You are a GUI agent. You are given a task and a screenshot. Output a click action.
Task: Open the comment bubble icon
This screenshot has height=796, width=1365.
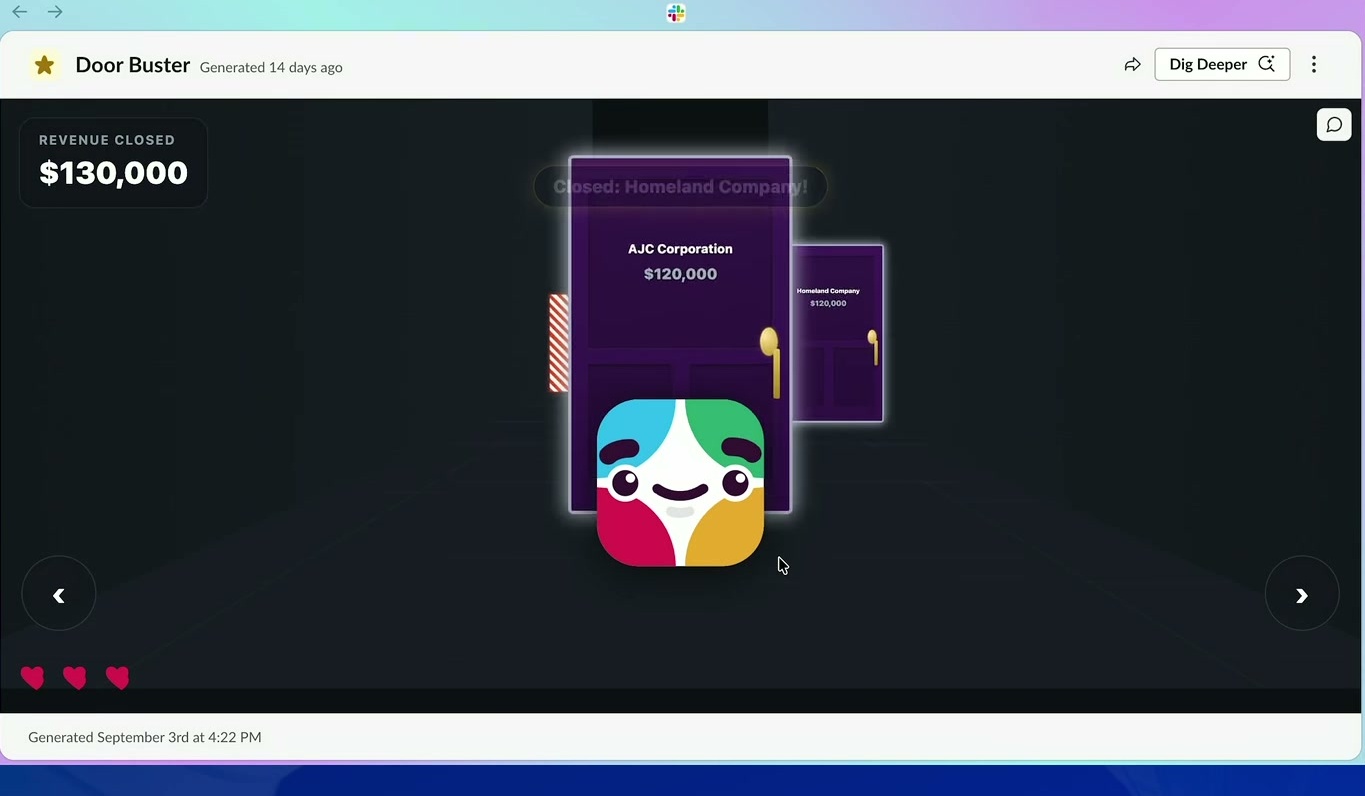pos(1334,124)
